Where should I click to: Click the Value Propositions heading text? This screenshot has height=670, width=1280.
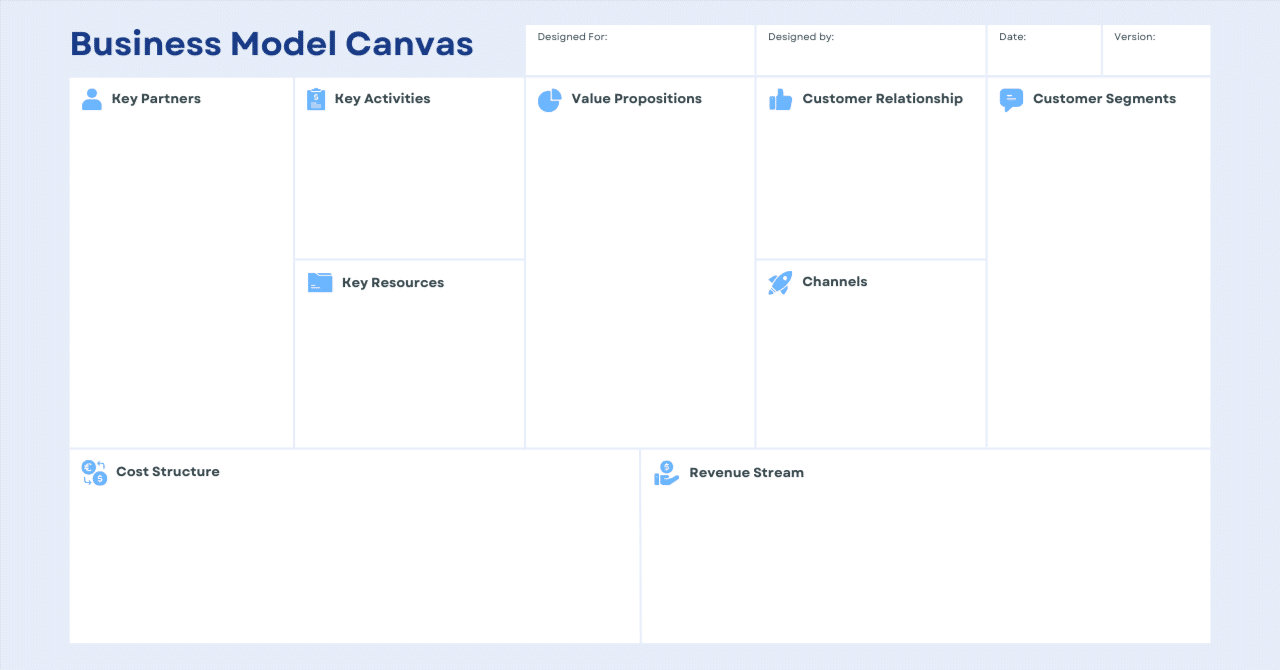click(636, 99)
